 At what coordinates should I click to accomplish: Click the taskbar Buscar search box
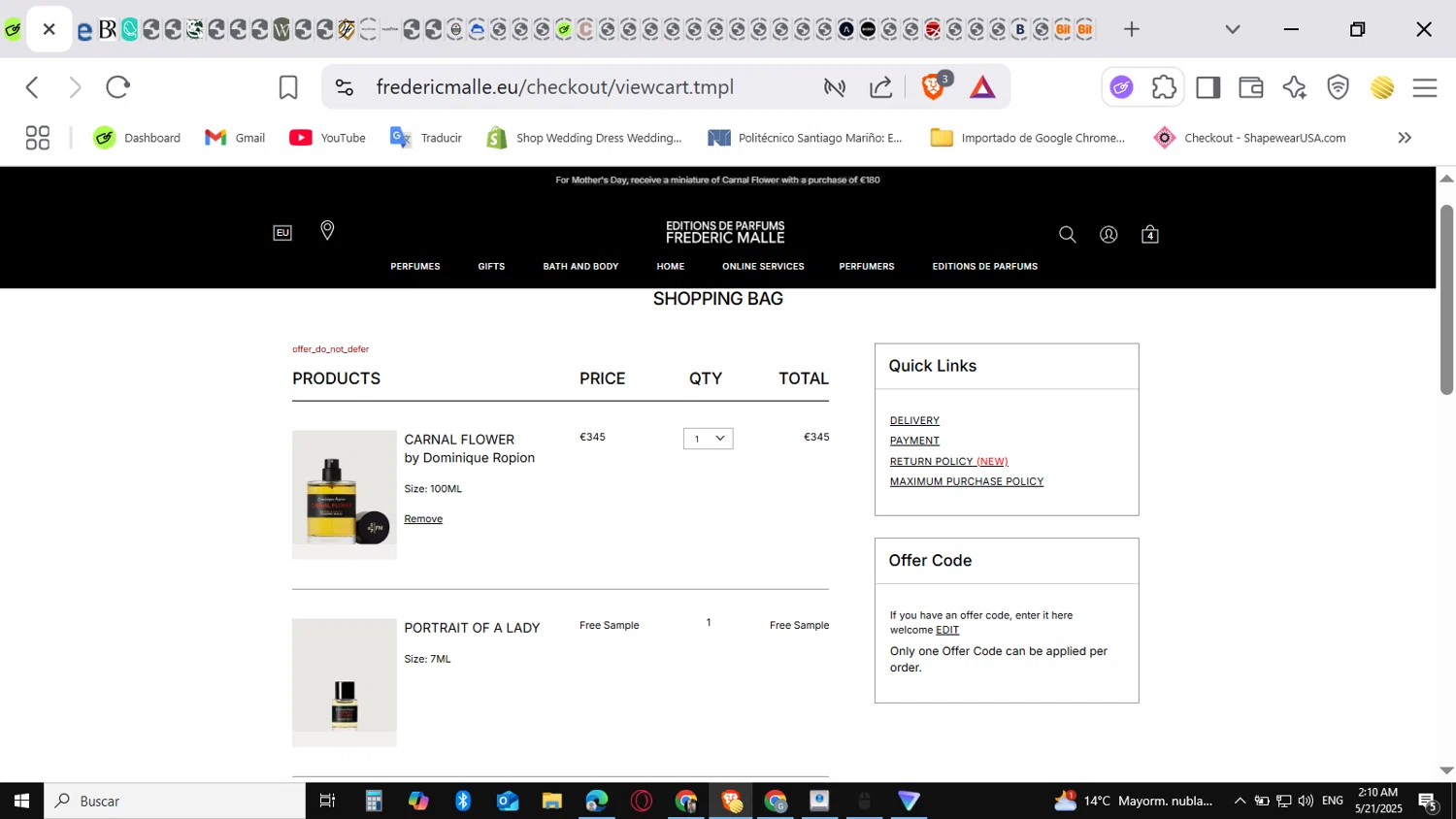click(175, 801)
